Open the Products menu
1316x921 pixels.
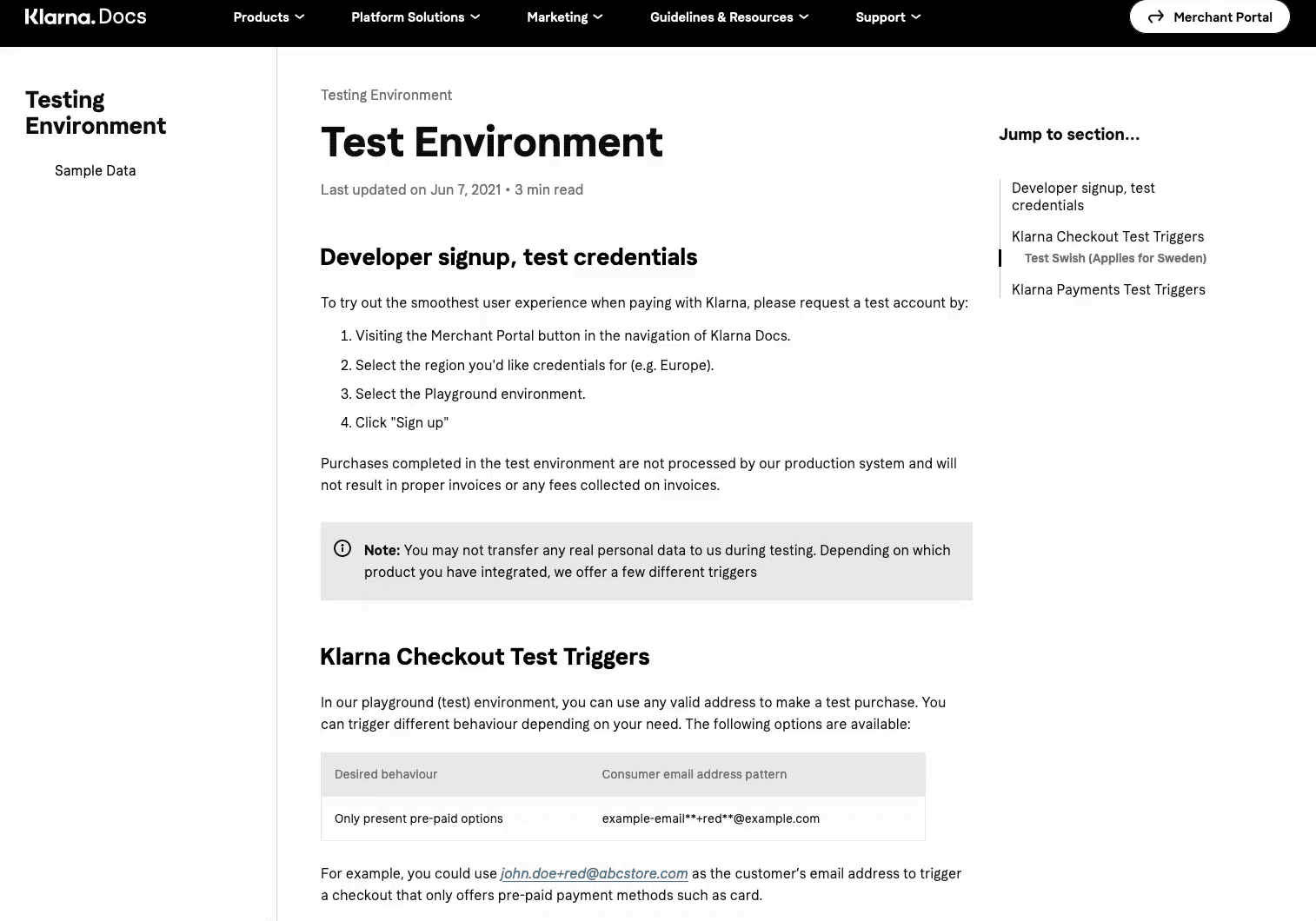pyautogui.click(x=269, y=17)
